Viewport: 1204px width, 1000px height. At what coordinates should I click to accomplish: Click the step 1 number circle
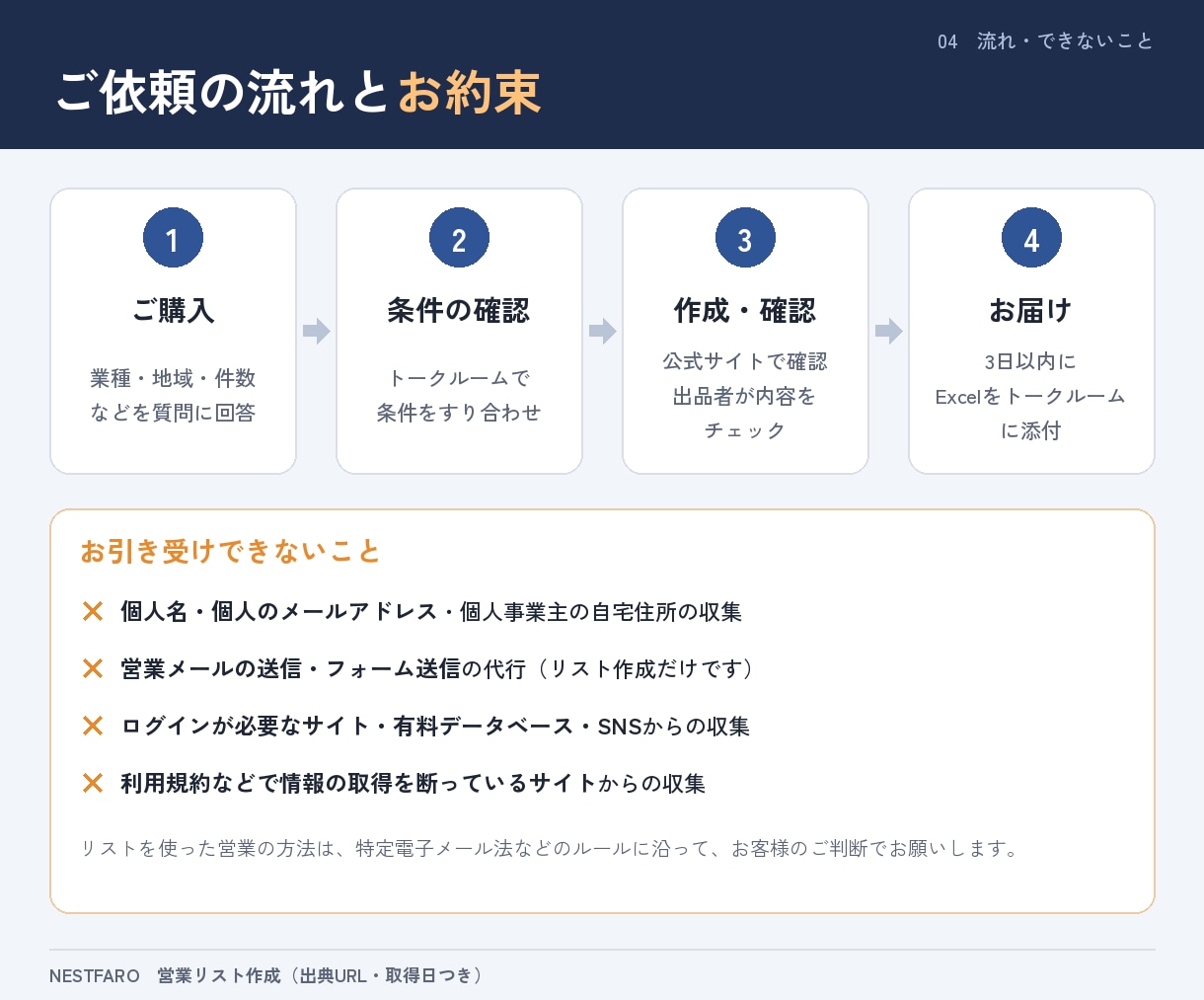pyautogui.click(x=173, y=238)
